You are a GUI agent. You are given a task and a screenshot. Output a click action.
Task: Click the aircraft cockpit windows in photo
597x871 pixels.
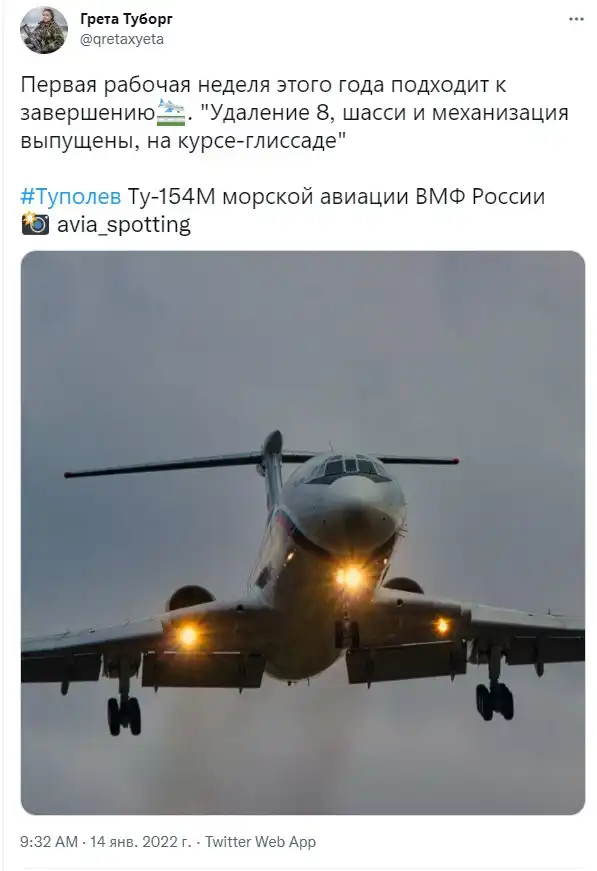pos(350,469)
